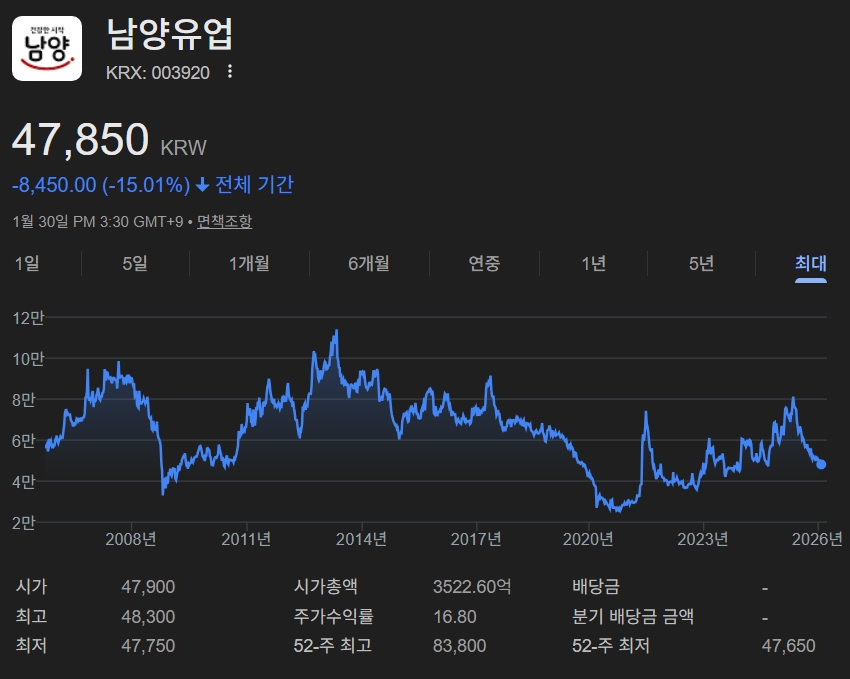
Task: Select the 1일 time range tab
Action: [27, 263]
